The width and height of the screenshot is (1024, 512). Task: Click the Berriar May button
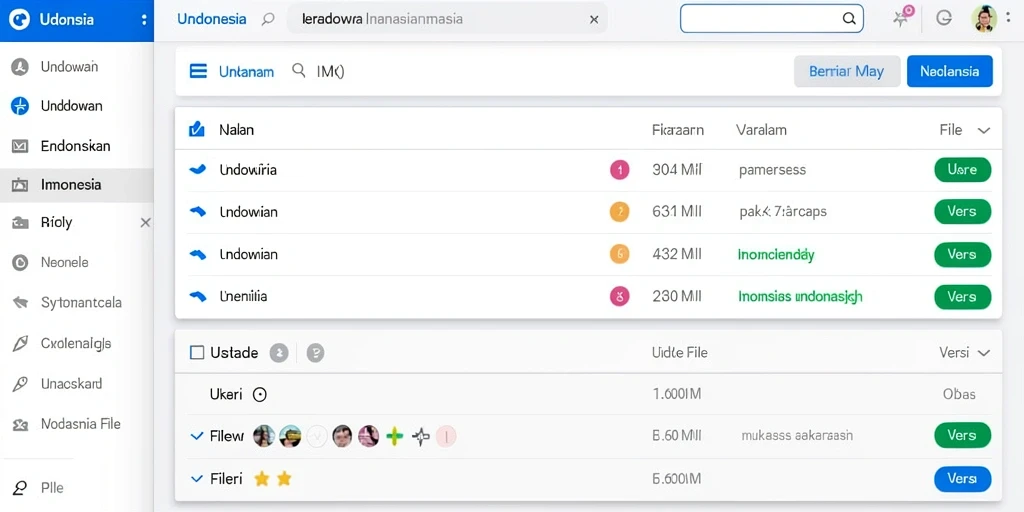(x=846, y=71)
